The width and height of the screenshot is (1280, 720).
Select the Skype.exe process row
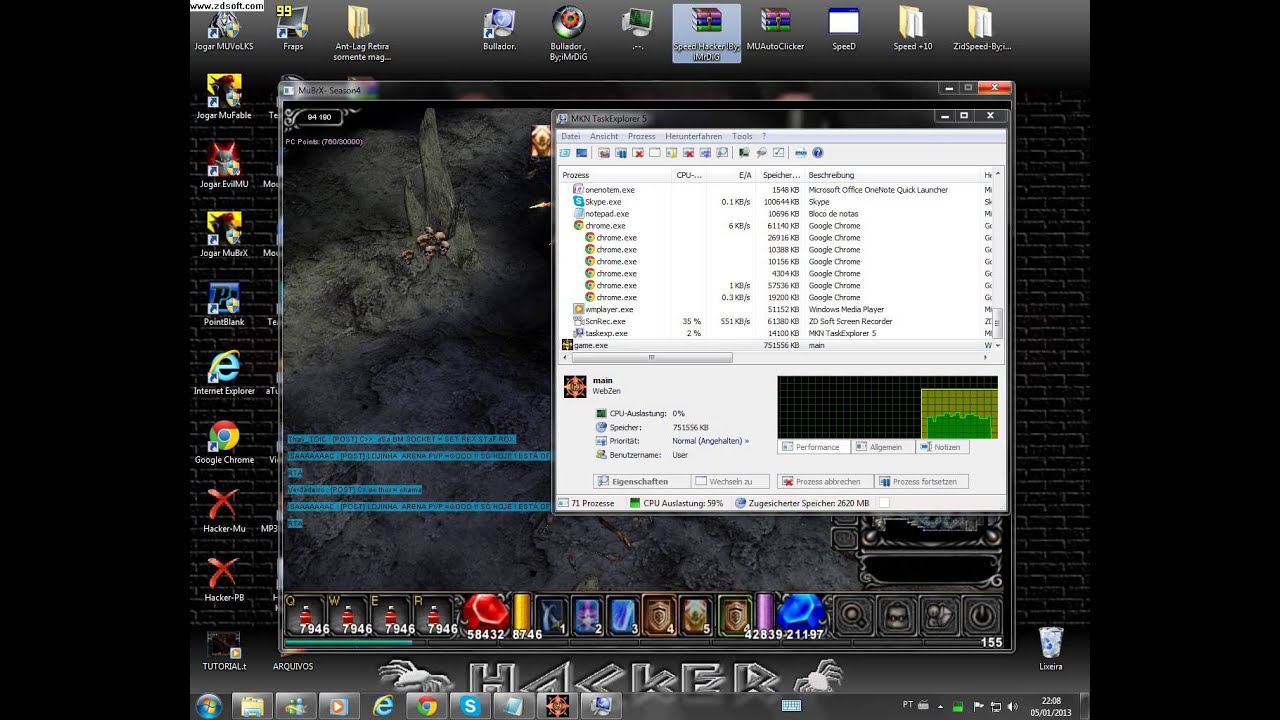point(776,202)
